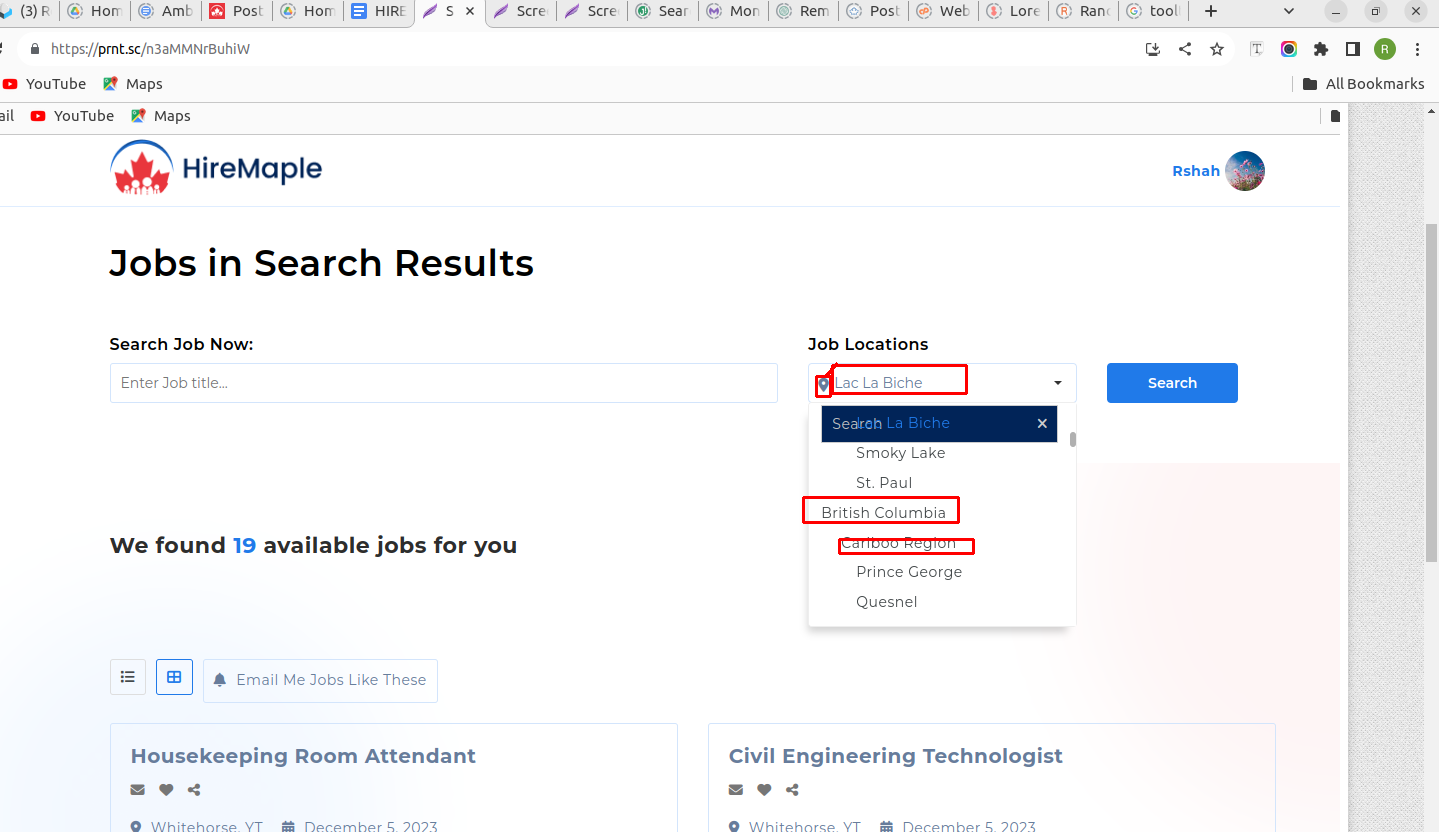Bookmark this page with the star icon
Screen dimensions: 1439x832
click(1217, 49)
